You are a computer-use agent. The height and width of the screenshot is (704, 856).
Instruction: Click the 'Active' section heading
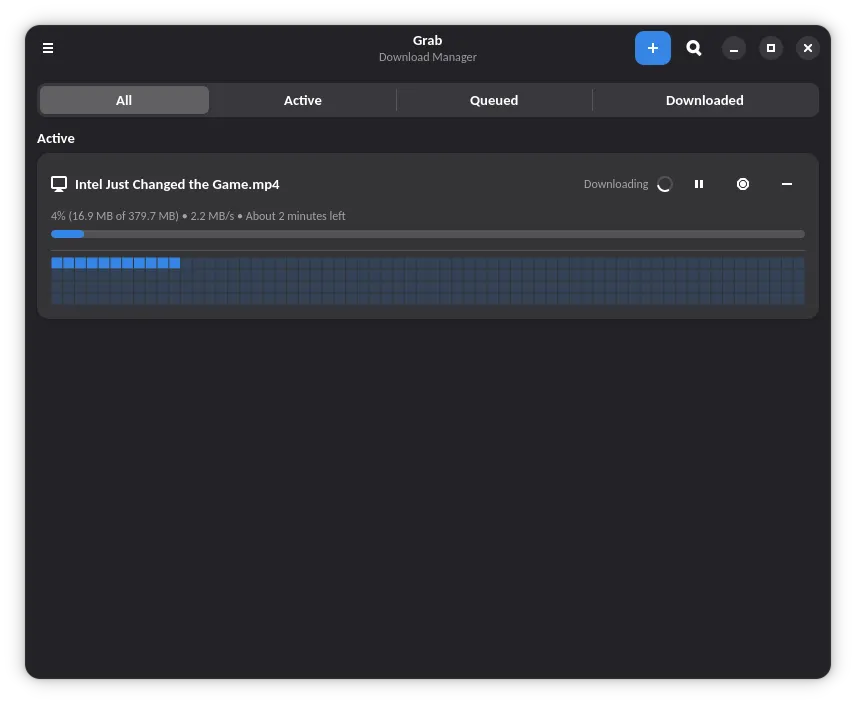point(56,139)
